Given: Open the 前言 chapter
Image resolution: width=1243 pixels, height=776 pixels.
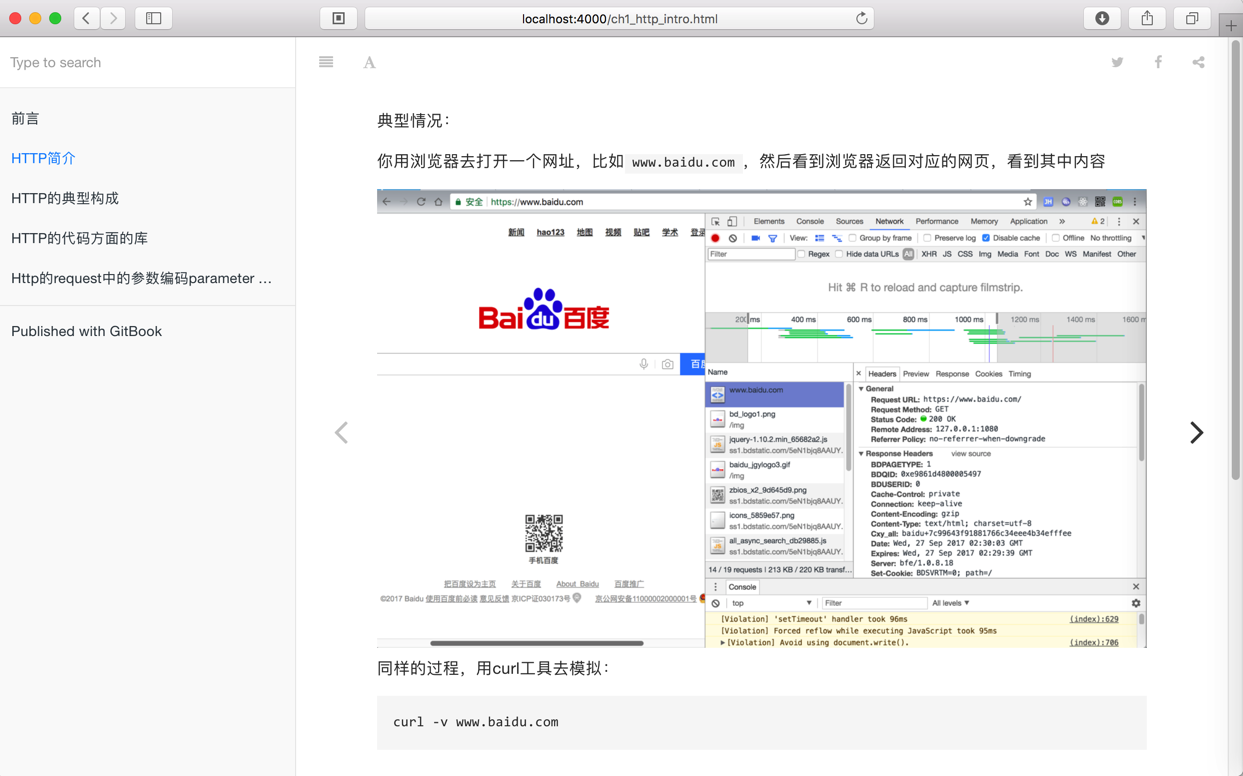Looking at the screenshot, I should [147, 118].
